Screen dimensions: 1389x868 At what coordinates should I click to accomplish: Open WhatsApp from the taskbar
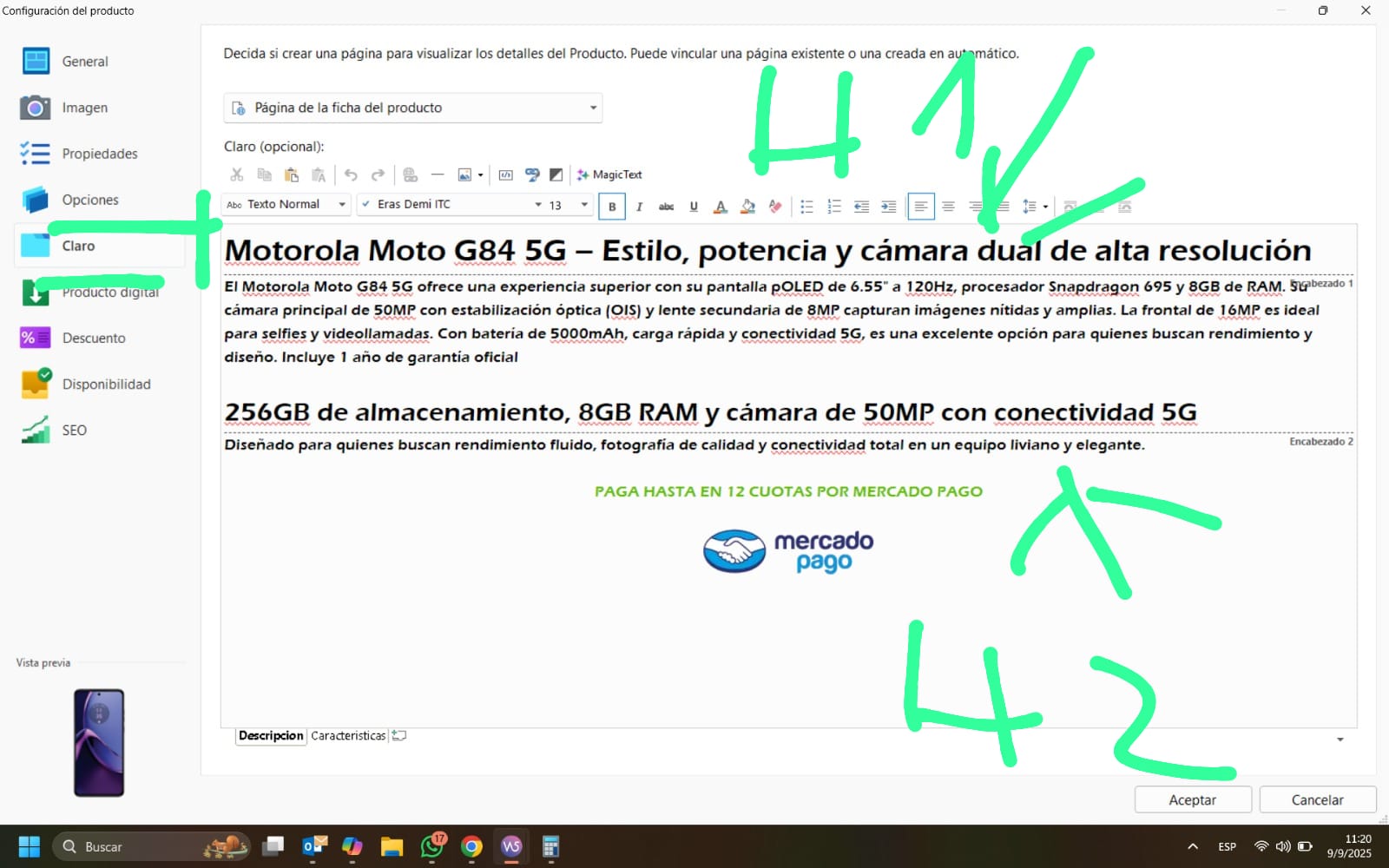432,846
